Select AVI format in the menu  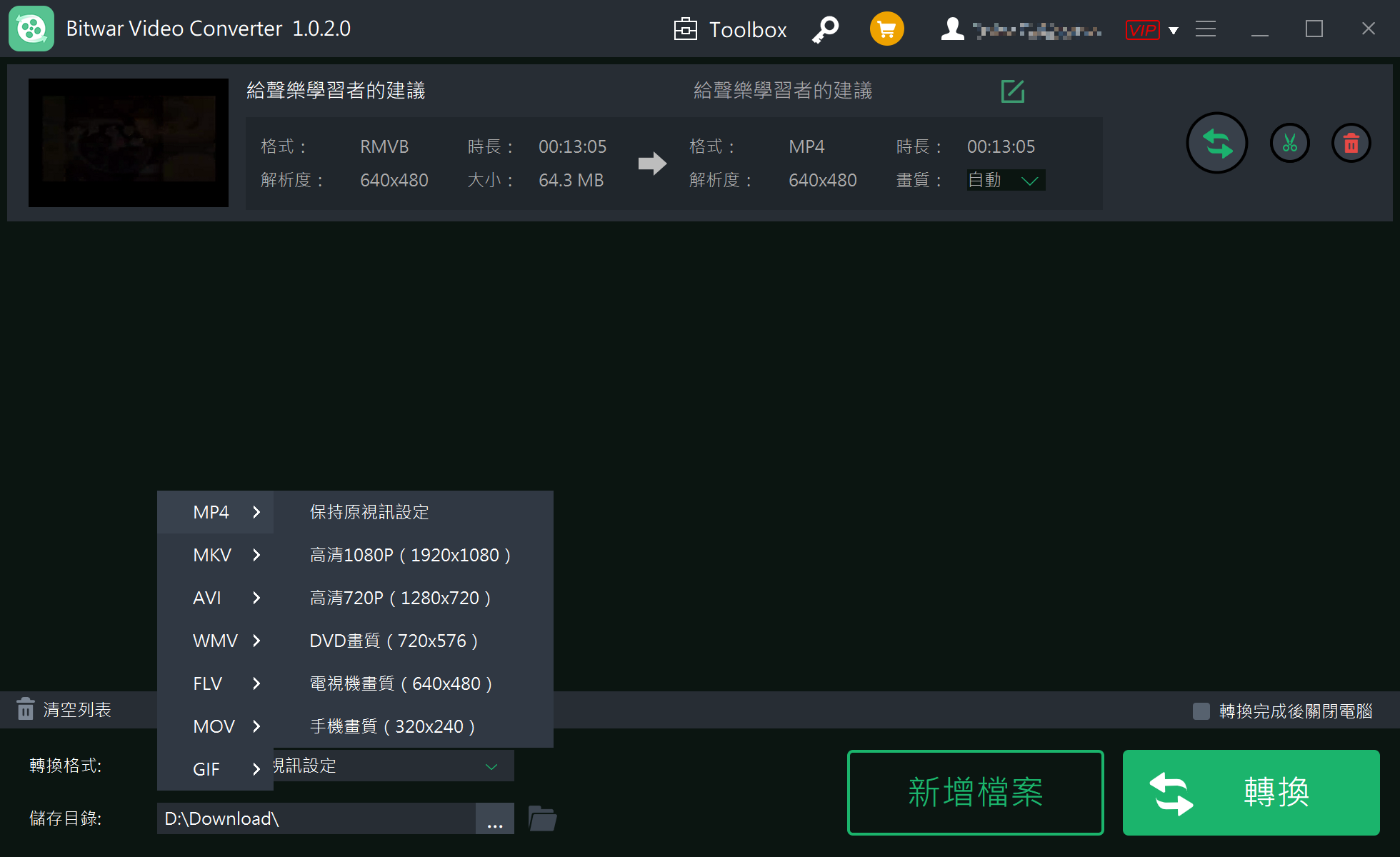click(215, 598)
